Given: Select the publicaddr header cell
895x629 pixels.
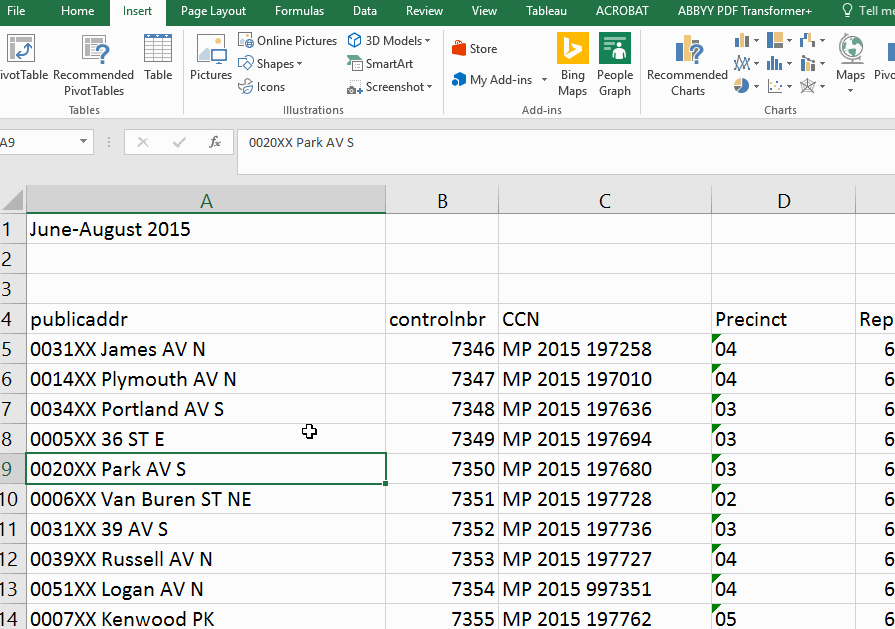Looking at the screenshot, I should (x=206, y=318).
